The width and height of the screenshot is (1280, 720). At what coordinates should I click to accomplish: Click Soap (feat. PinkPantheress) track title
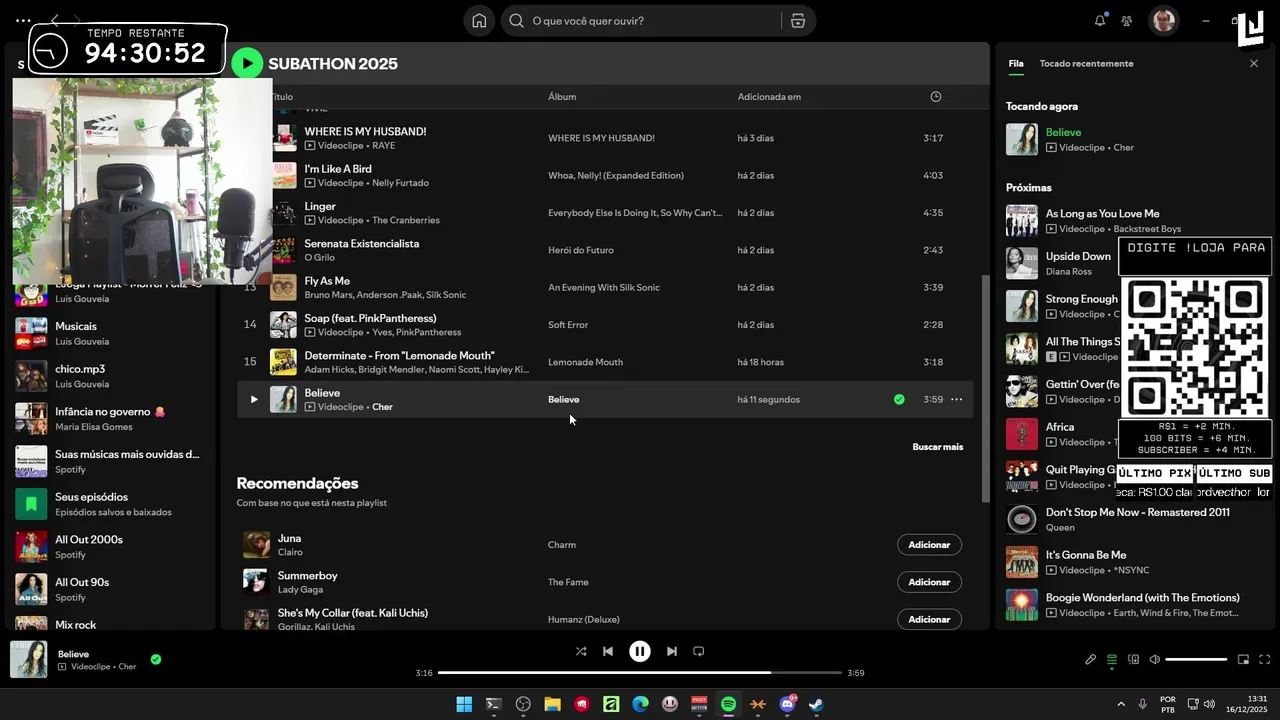[x=370, y=318]
